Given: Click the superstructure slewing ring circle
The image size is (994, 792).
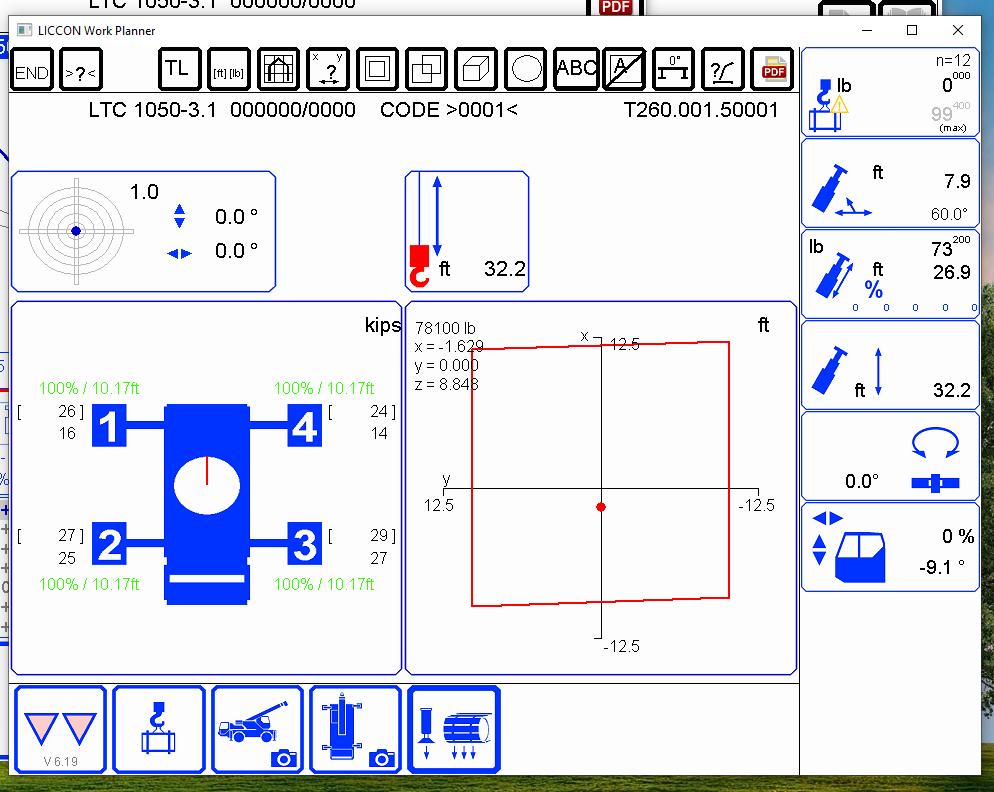Looking at the screenshot, I should [x=207, y=486].
